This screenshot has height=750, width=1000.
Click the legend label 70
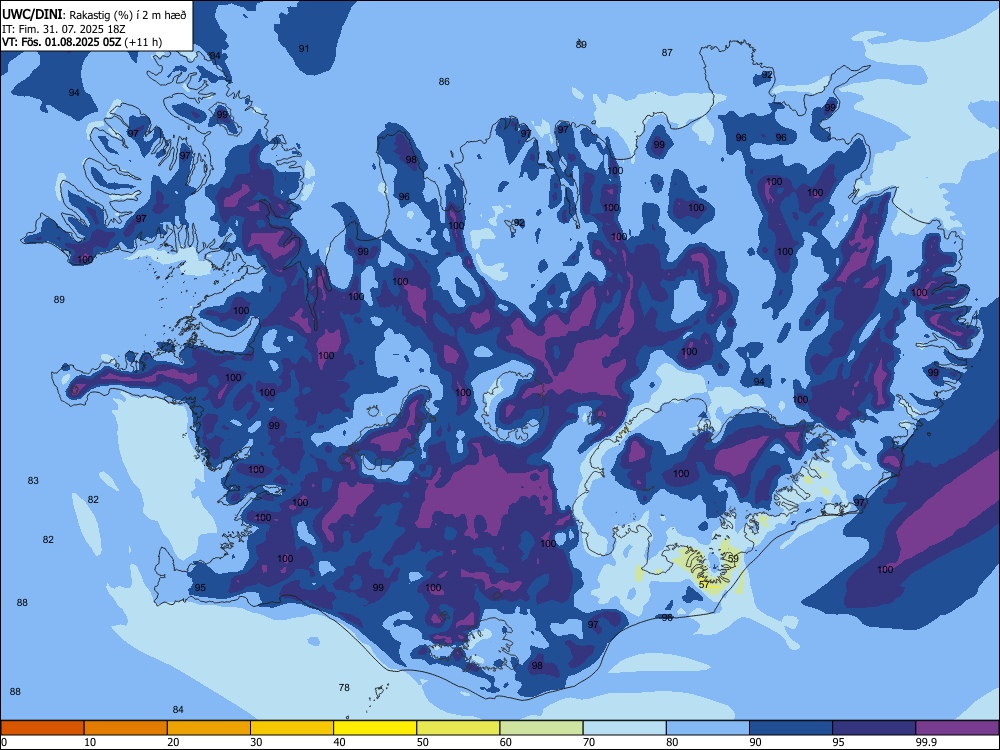pos(589,742)
